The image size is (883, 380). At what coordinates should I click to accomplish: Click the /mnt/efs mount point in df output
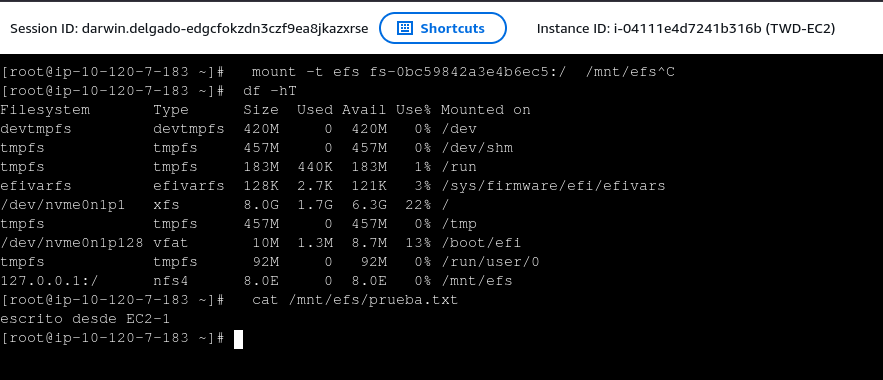[476, 281]
